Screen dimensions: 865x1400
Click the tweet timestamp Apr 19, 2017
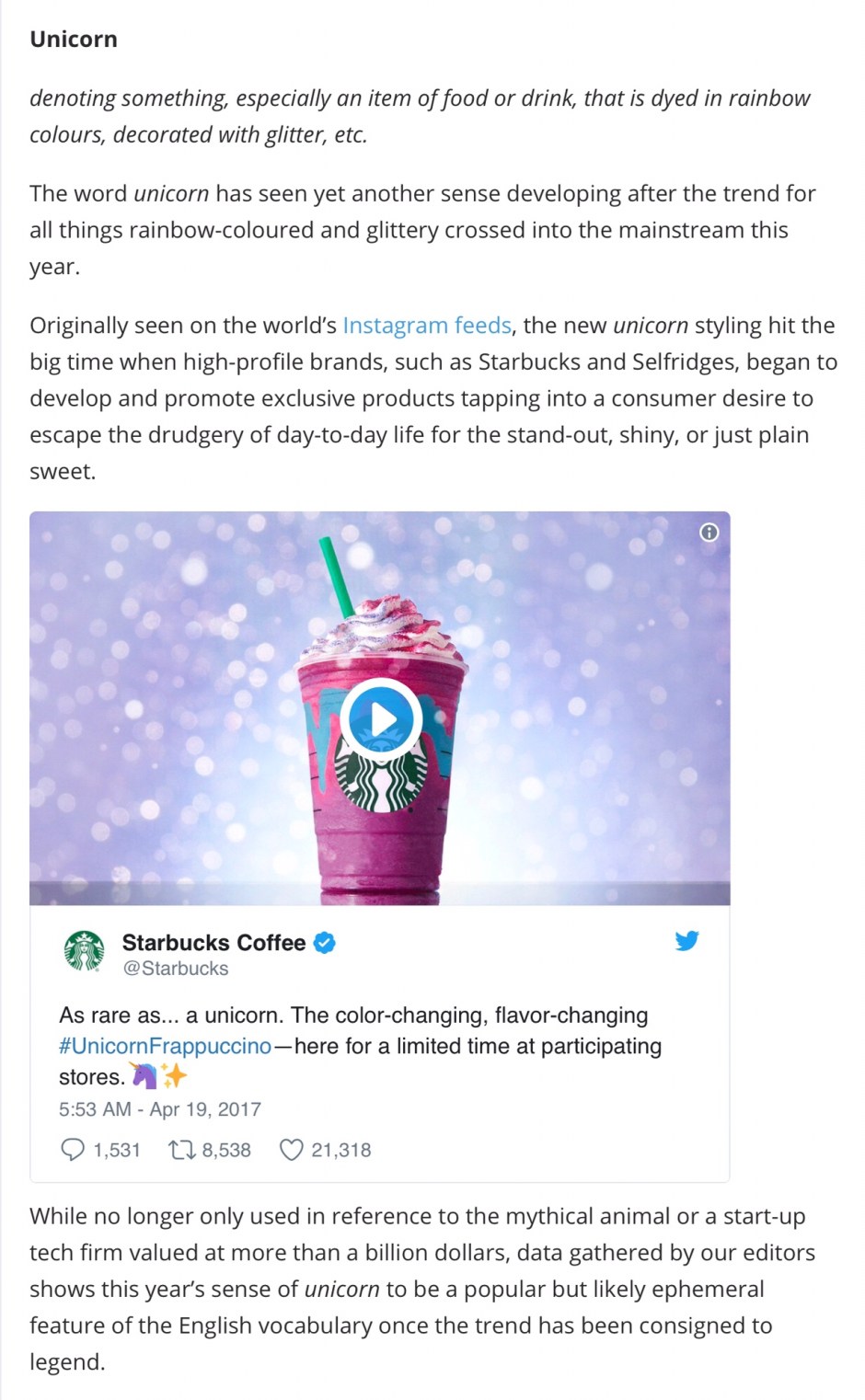point(160,1109)
